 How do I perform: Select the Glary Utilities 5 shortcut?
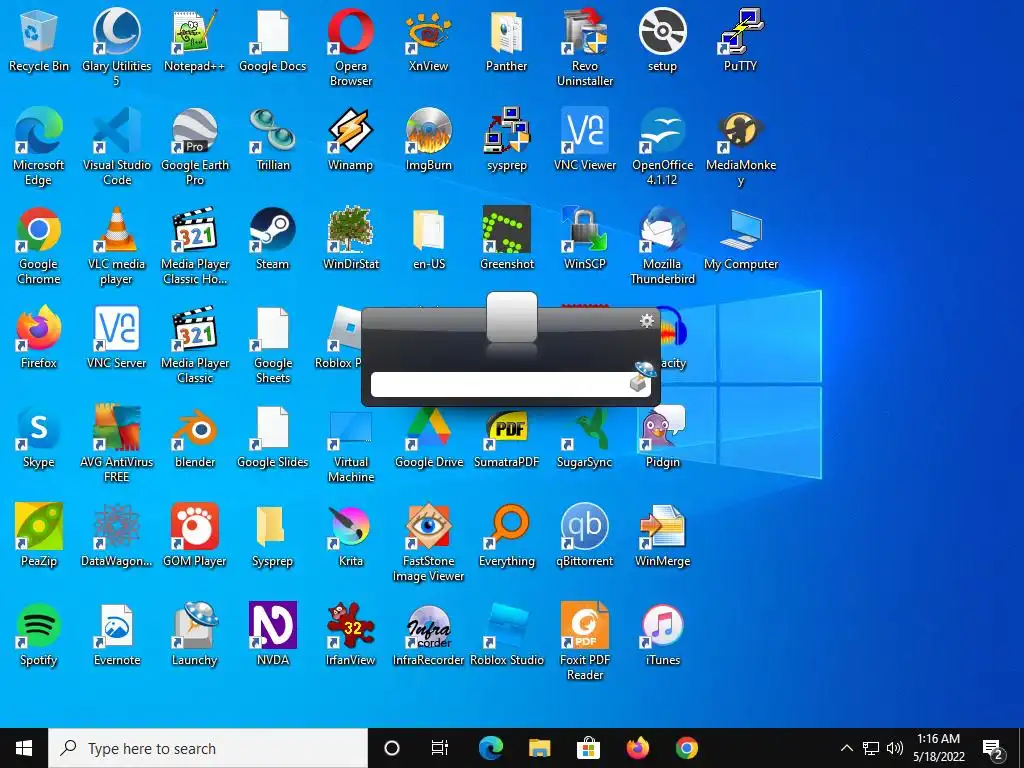pyautogui.click(x=116, y=47)
